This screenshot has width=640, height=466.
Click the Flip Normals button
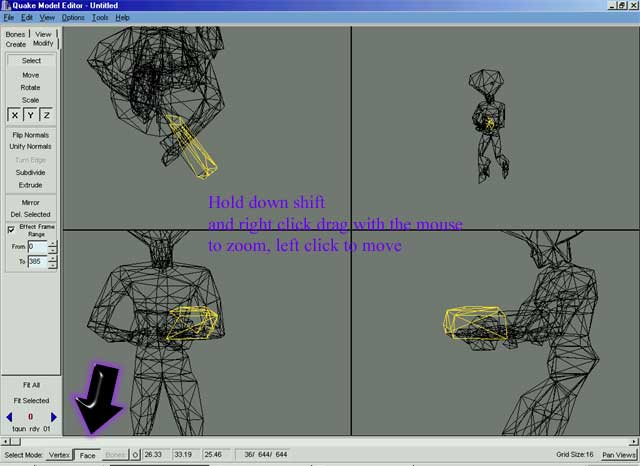click(x=31, y=134)
